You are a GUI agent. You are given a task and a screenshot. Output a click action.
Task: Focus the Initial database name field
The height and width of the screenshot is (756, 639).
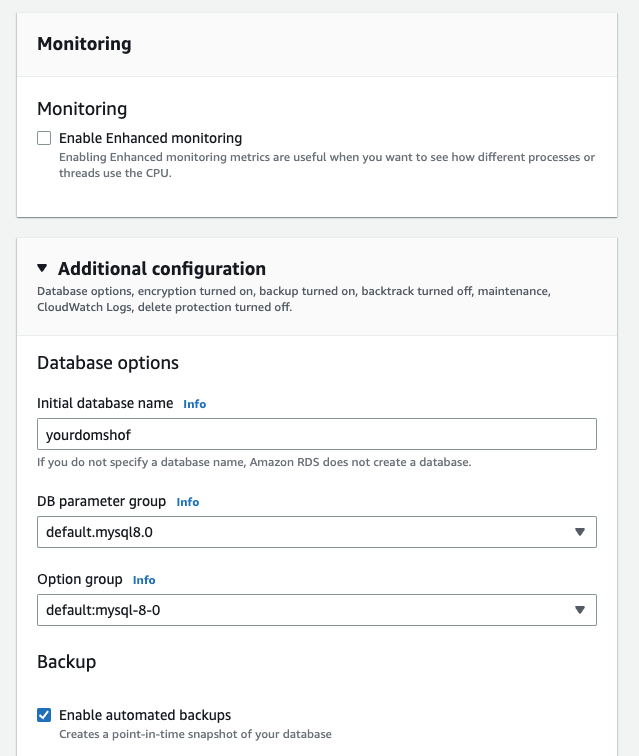coord(317,434)
